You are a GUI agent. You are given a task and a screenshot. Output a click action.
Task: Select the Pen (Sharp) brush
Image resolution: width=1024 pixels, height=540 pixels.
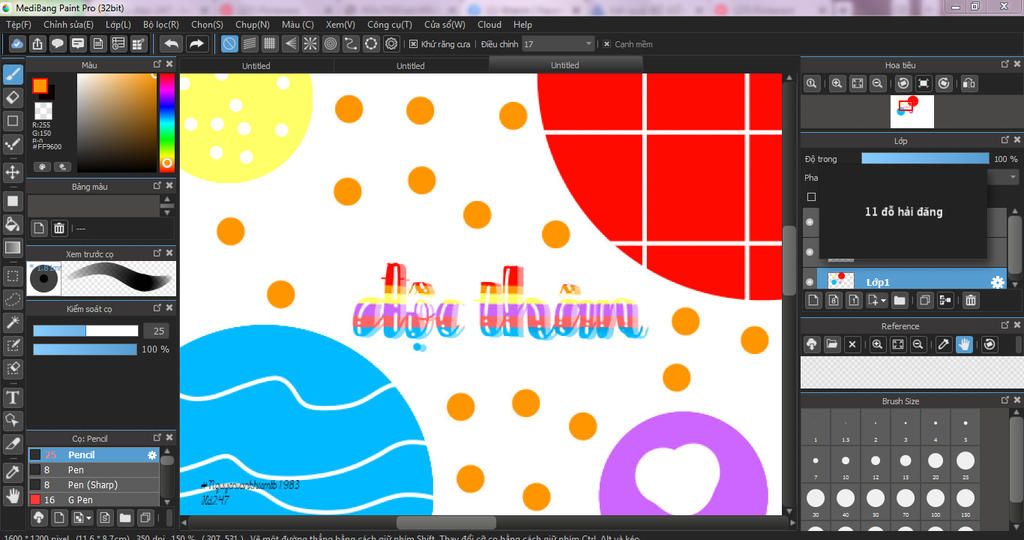pyautogui.click(x=93, y=485)
